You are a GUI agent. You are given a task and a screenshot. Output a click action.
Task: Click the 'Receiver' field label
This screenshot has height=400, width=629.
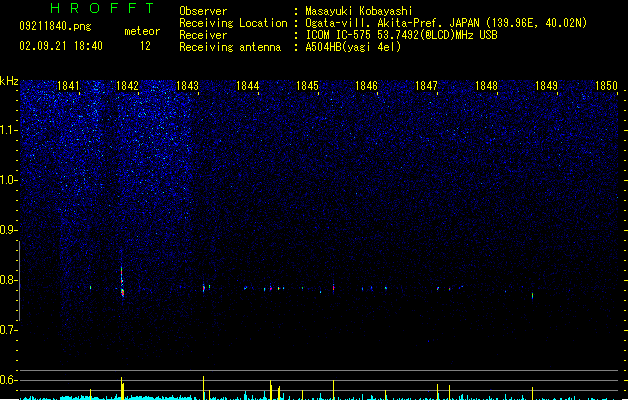(203, 35)
